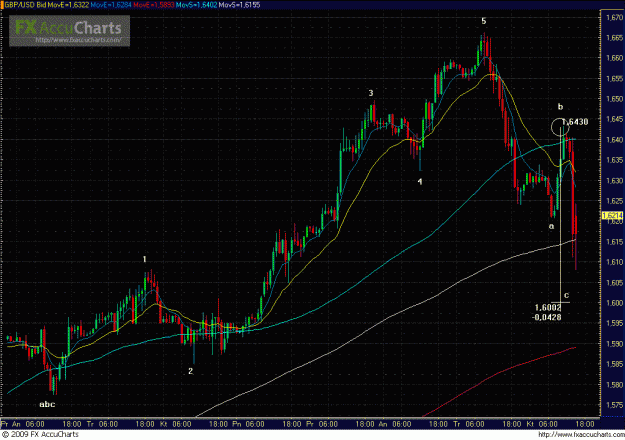The height and width of the screenshot is (440, 625).
Task: Click the 1.610 price axis label
Action: [614, 262]
